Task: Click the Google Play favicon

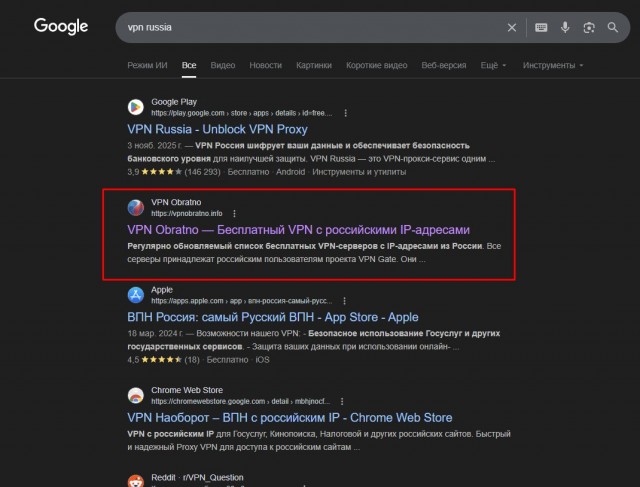Action: [x=136, y=107]
